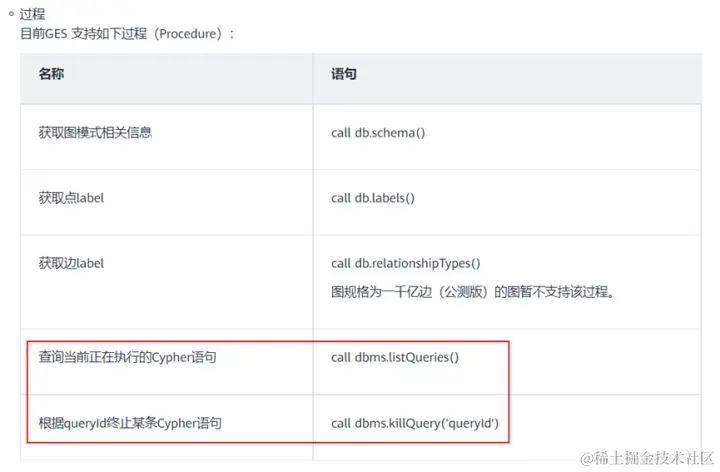
Task: Click the '查询当前正在执行的Cypher语句' cell
Action: 127,357
